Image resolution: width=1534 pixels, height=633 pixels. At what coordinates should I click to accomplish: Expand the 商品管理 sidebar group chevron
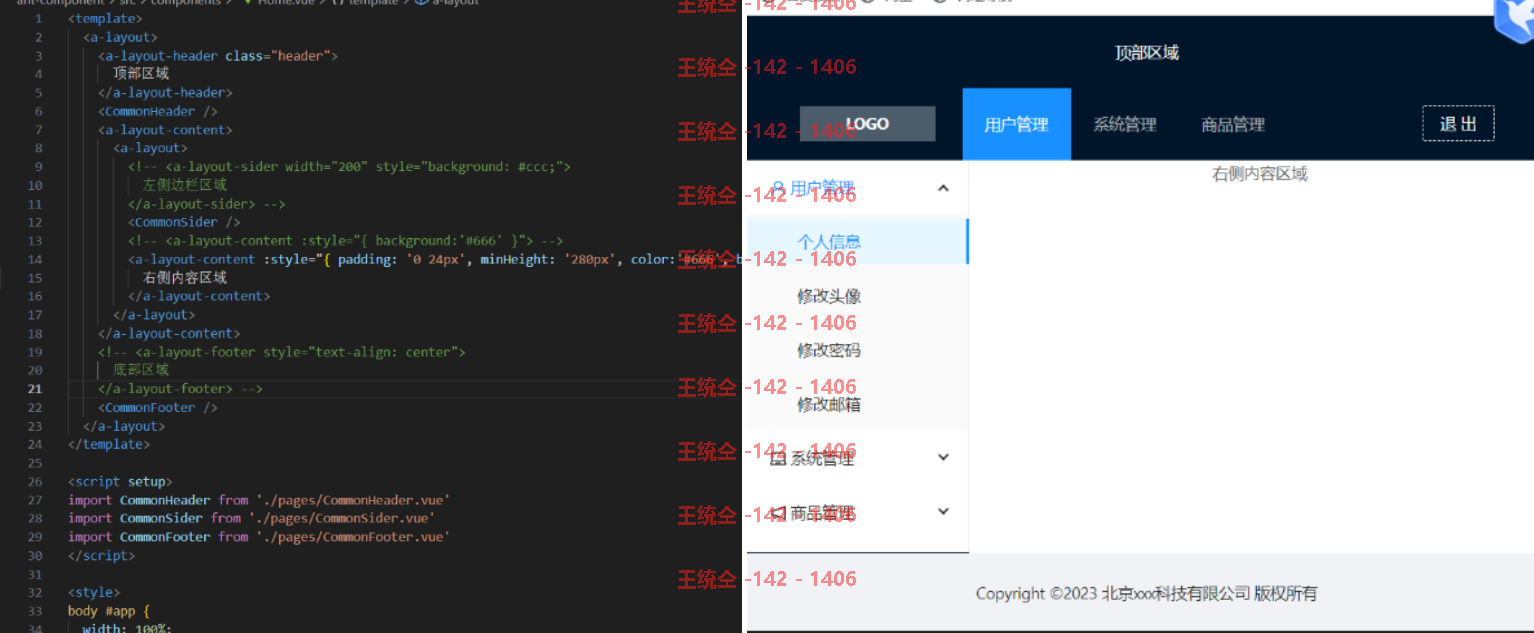coord(943,512)
